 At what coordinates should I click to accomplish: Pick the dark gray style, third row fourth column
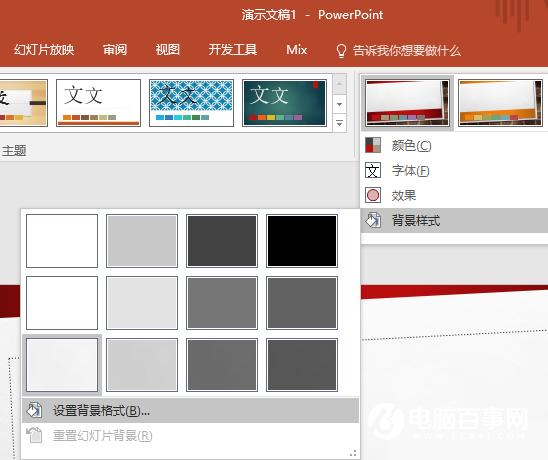pos(302,365)
